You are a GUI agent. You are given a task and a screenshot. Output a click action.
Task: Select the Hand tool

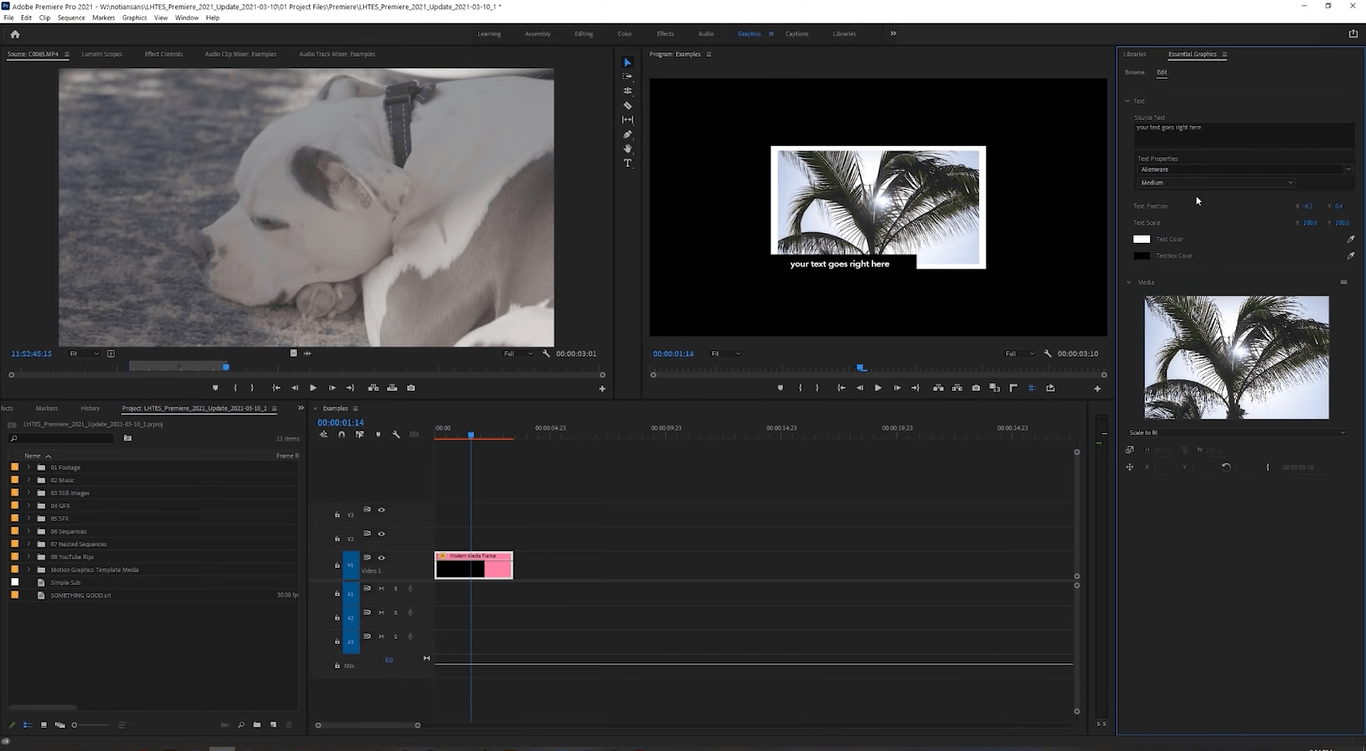click(627, 148)
